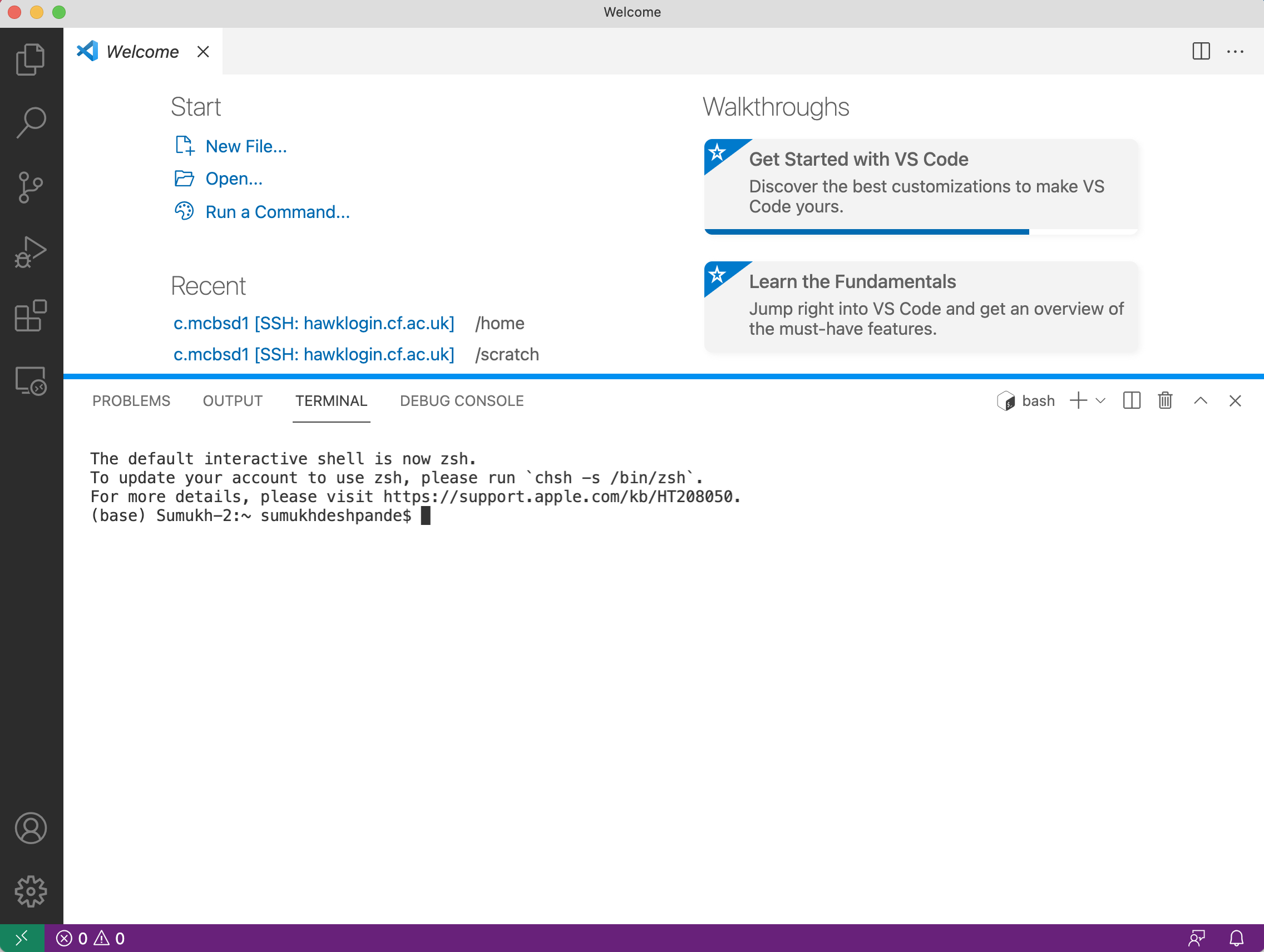Open the Manage gear menu
This screenshot has height=952, width=1264.
(31, 891)
